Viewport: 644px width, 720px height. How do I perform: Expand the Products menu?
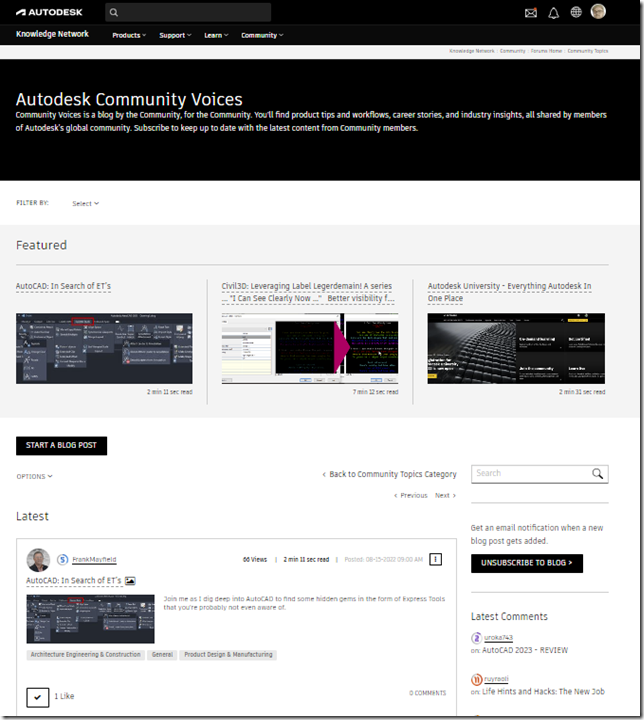click(129, 35)
